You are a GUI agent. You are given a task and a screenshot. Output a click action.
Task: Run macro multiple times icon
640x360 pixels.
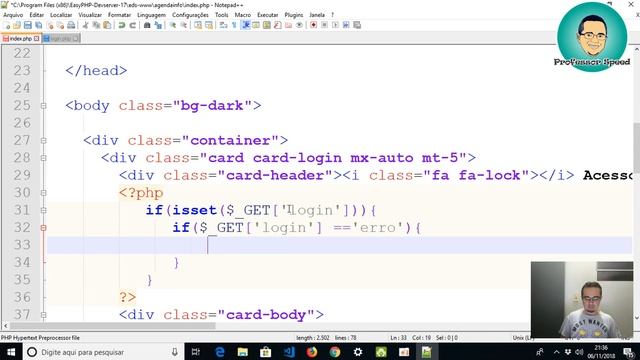pyautogui.click(x=346, y=25)
